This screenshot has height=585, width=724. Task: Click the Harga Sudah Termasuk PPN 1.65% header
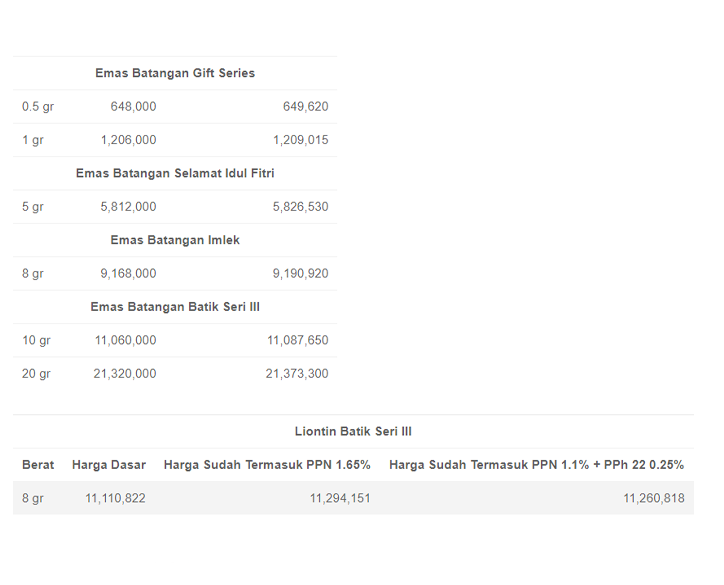[267, 465]
